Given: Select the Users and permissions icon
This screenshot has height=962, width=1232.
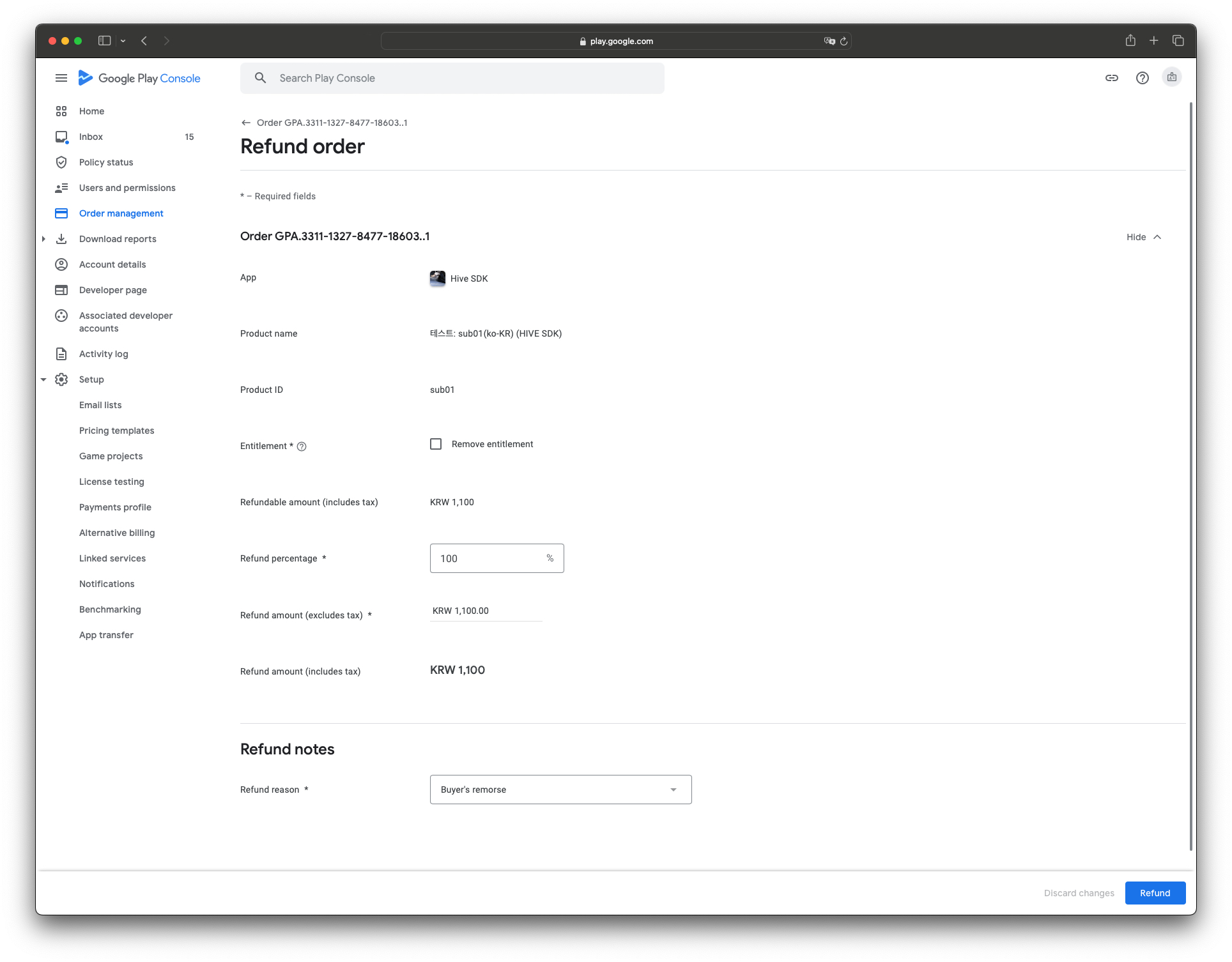Looking at the screenshot, I should [x=61, y=187].
